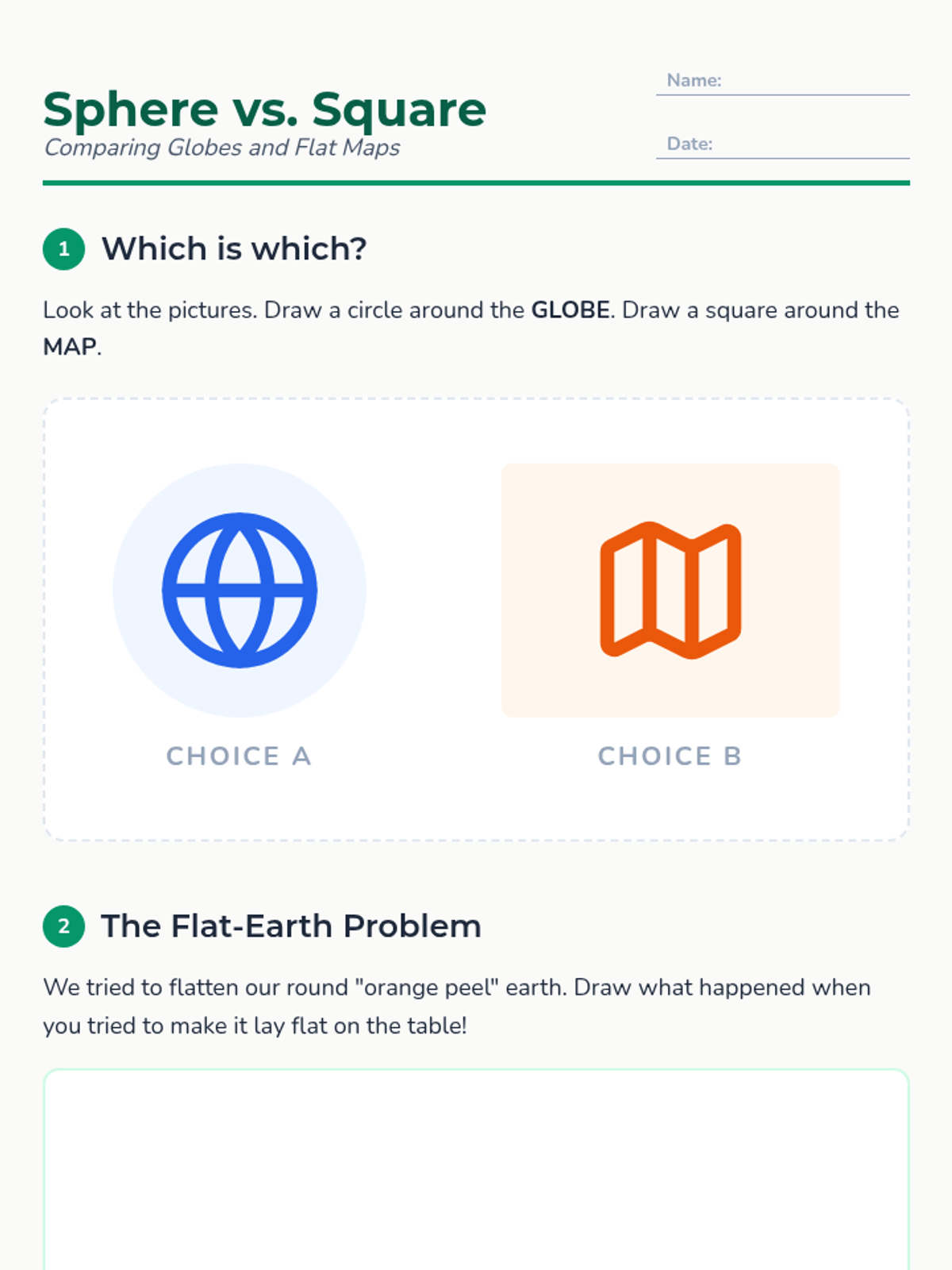Select the CHOICE A label
Image resolution: width=952 pixels, height=1270 pixels.
(239, 756)
